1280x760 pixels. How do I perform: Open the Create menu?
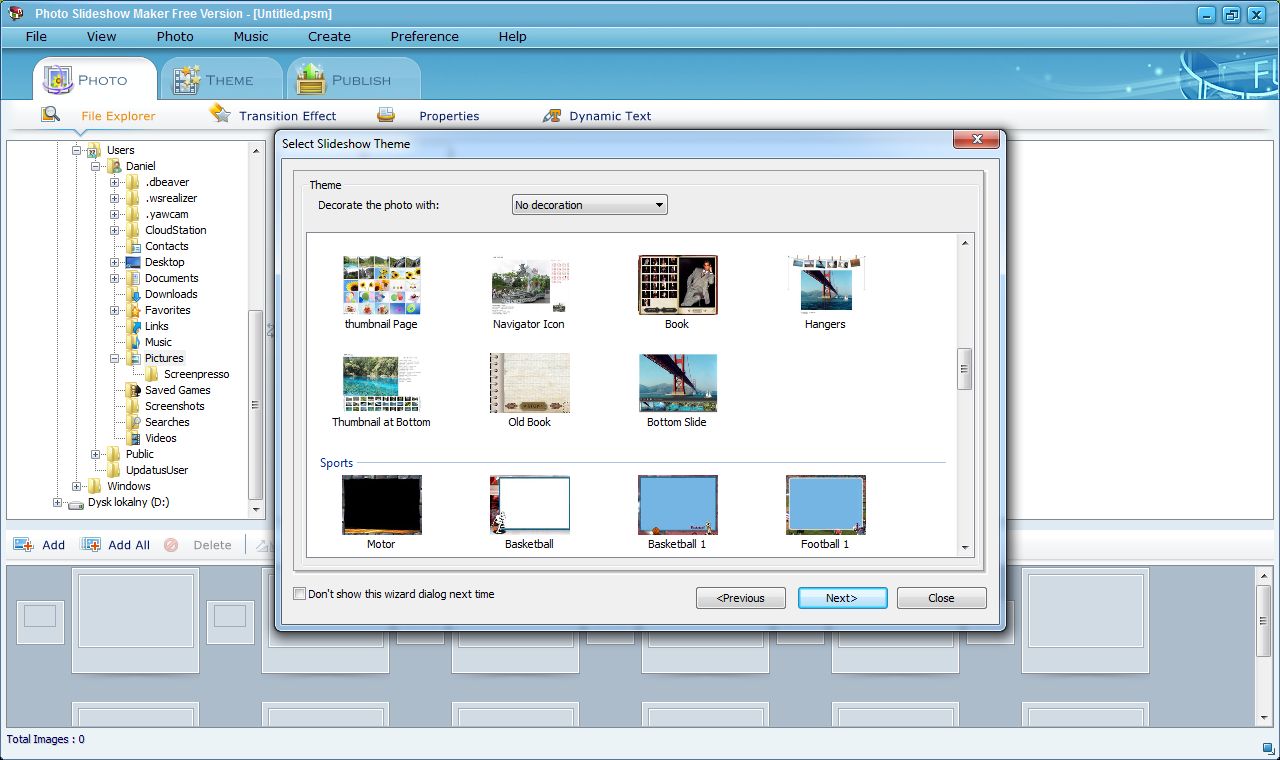coord(329,36)
